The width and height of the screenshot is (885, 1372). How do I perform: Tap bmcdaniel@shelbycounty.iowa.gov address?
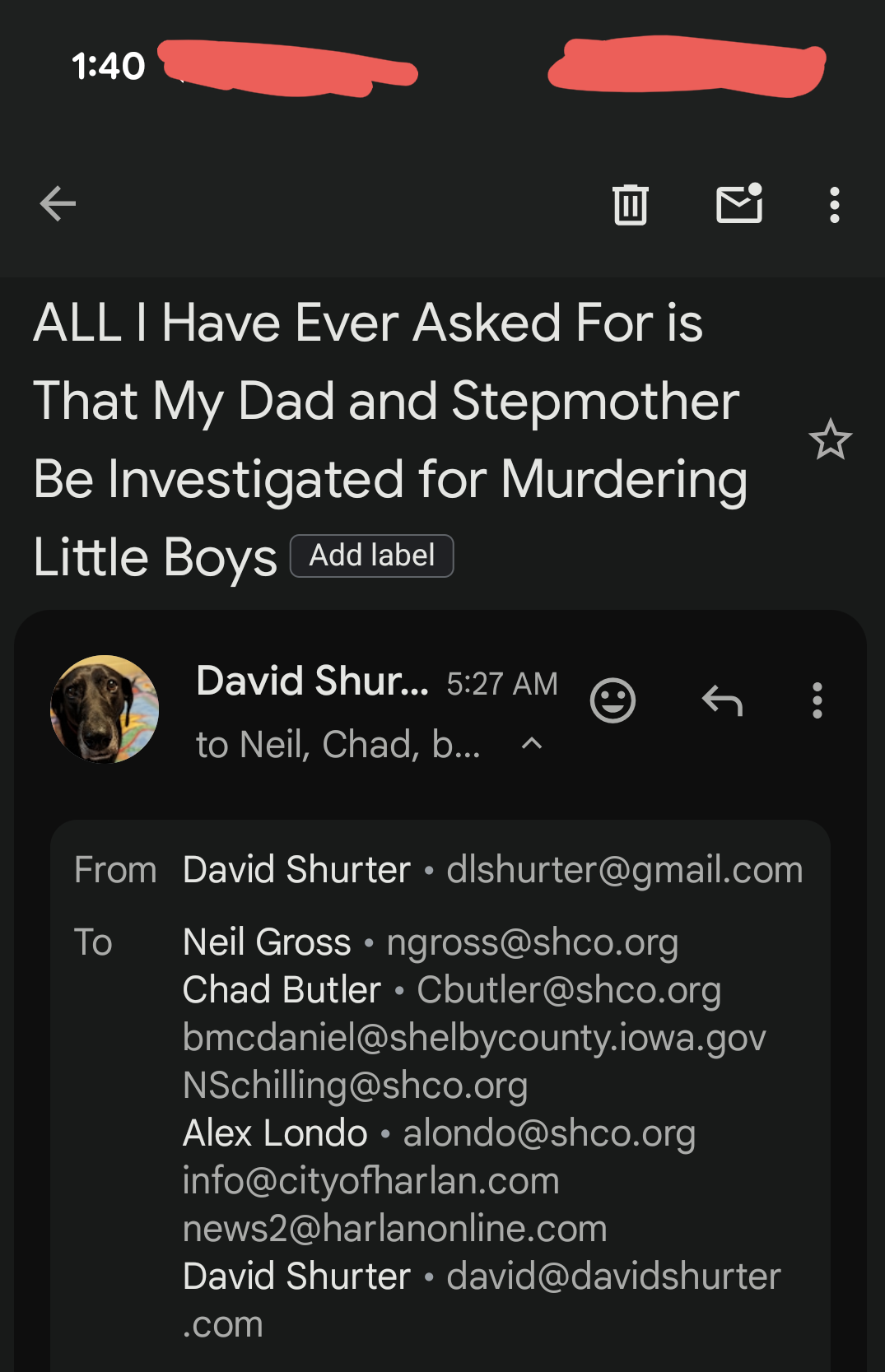point(474,1038)
